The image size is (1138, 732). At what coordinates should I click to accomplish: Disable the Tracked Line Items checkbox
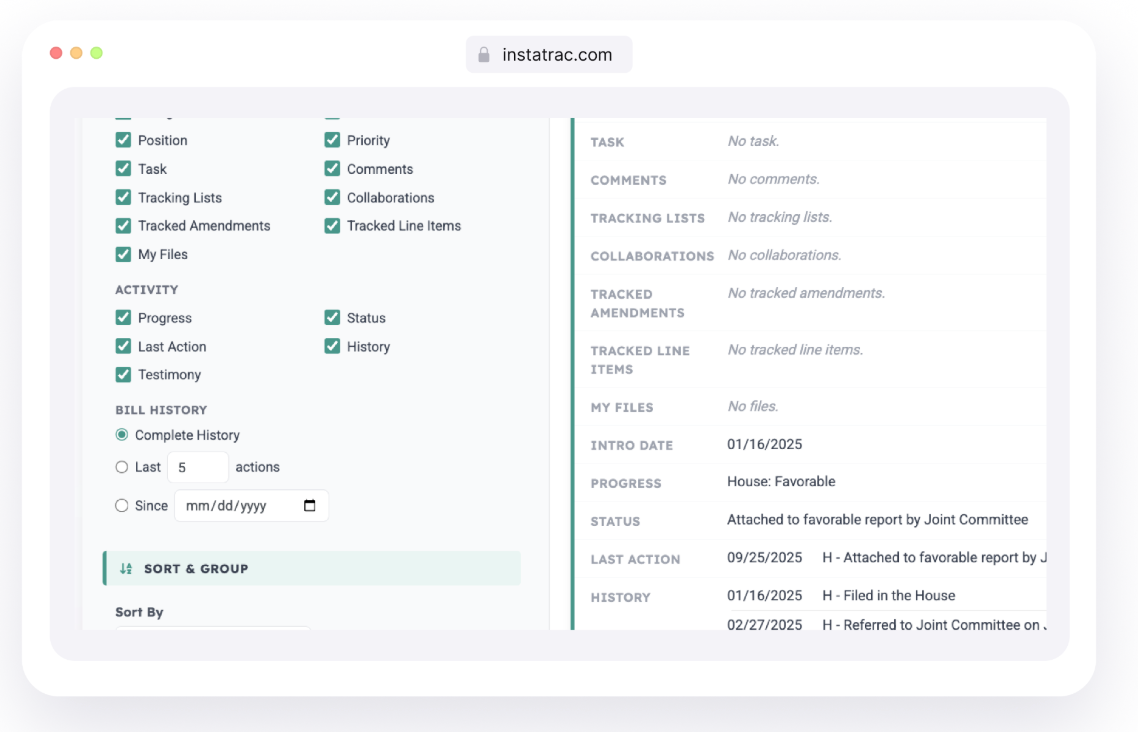click(x=332, y=226)
